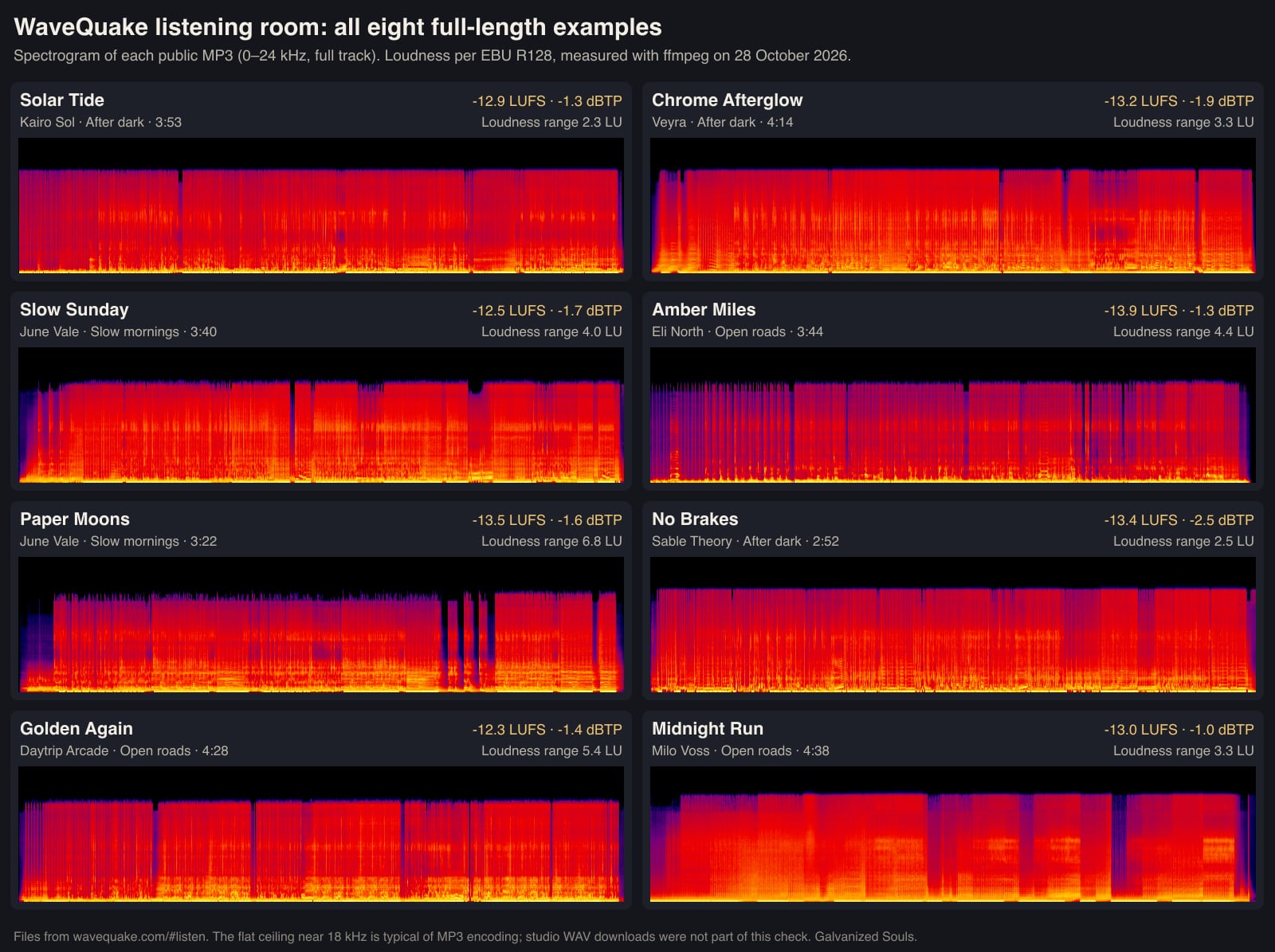
Task: Select the 'Midnight Run' track title
Action: [x=708, y=729]
